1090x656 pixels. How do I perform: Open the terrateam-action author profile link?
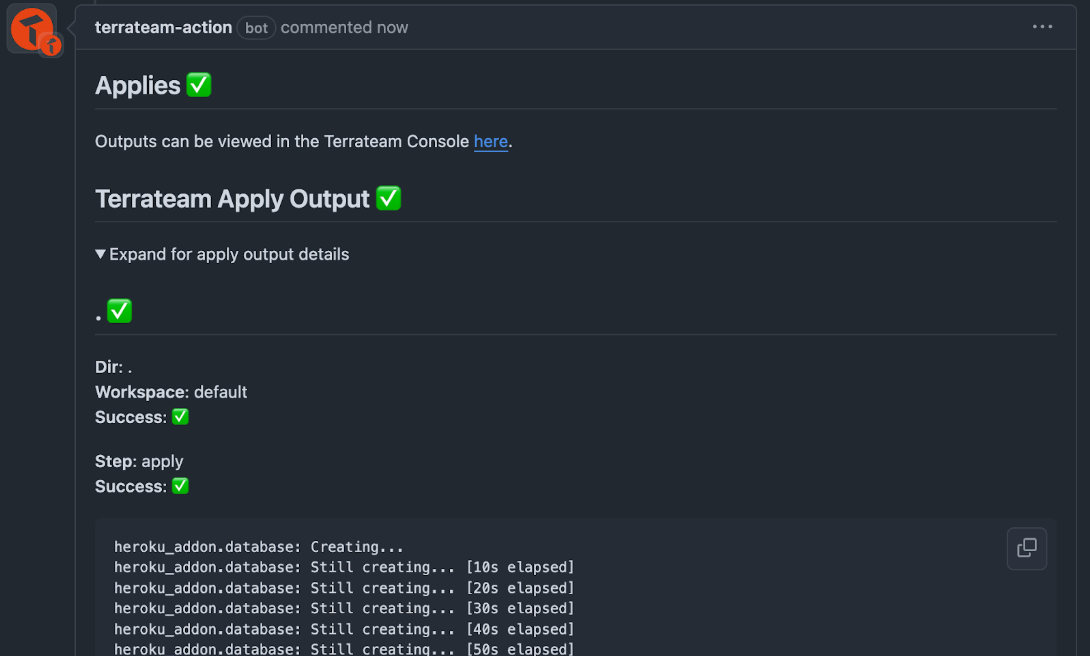(163, 27)
